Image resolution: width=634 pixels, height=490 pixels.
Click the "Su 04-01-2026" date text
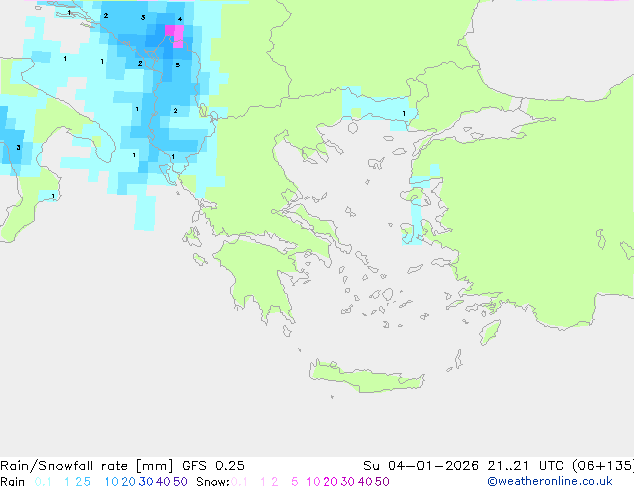(x=421, y=466)
